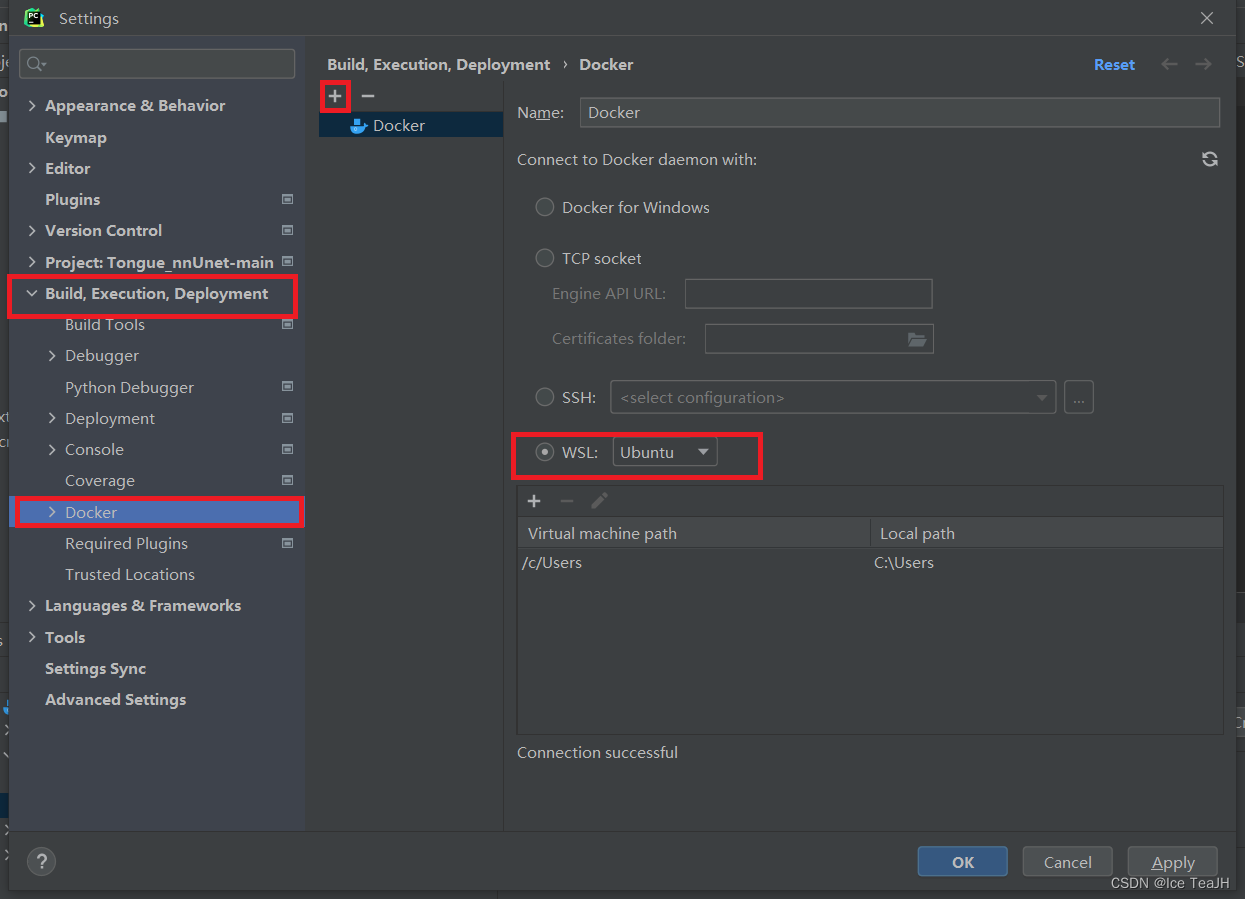Click the refresh icon beside Connect to Docker daemon
1245x899 pixels.
pos(1210,159)
